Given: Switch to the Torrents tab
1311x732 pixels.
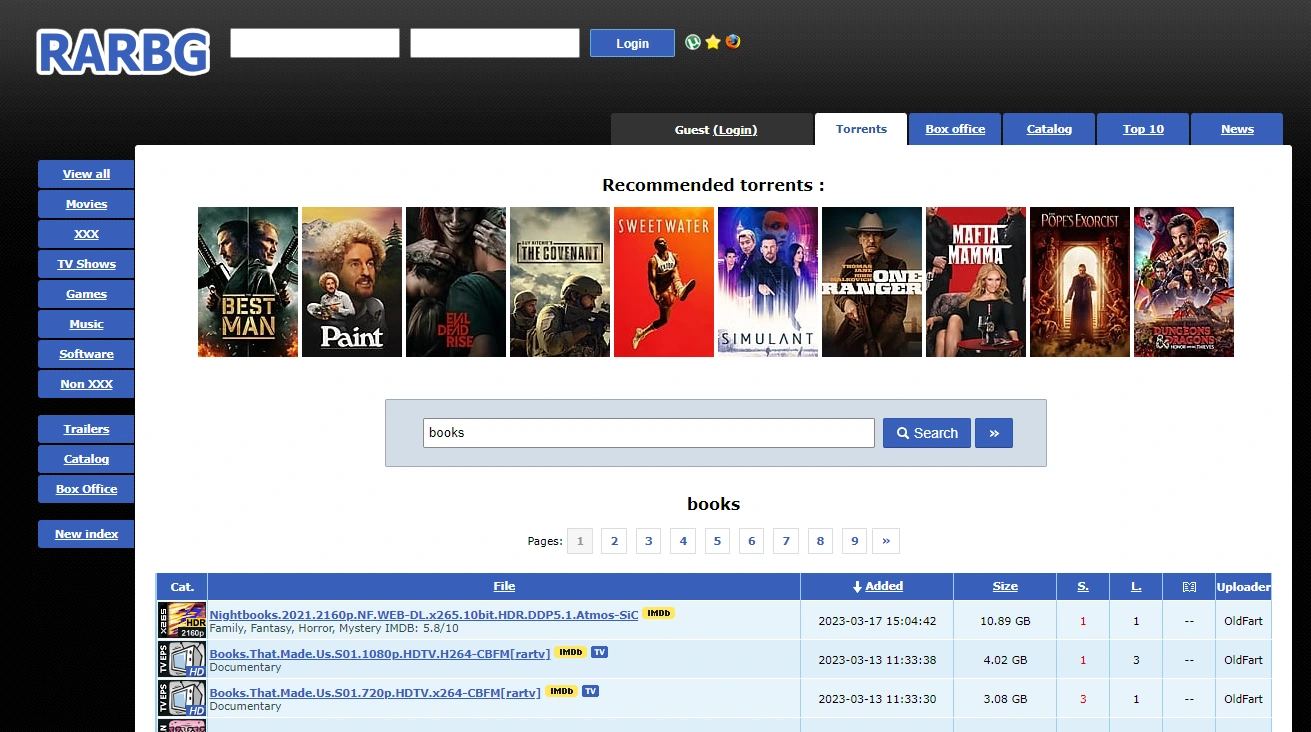Looking at the screenshot, I should 861,129.
